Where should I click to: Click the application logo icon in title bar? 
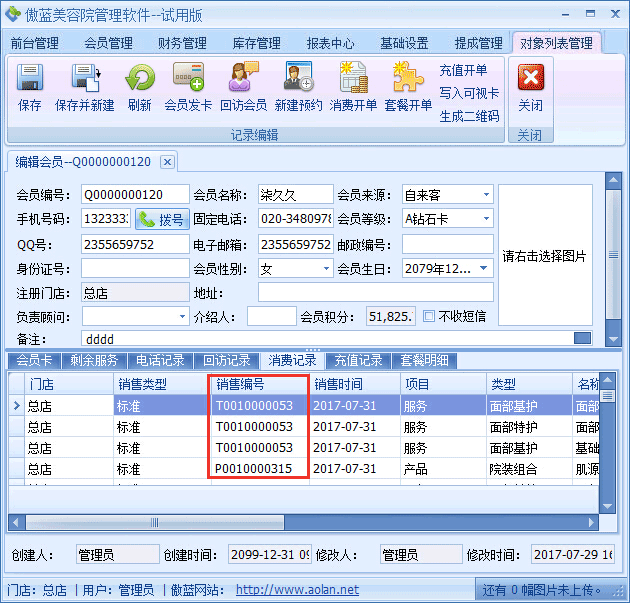pos(12,14)
